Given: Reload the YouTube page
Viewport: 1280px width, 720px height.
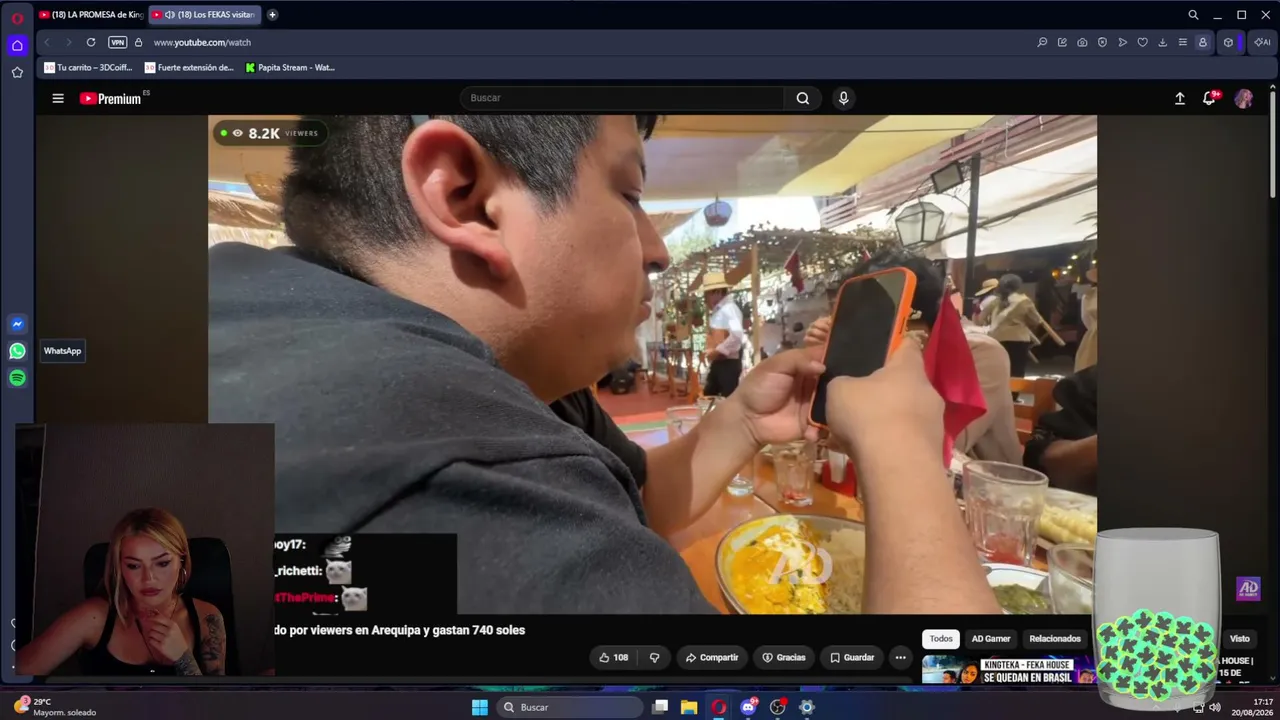Looking at the screenshot, I should click(x=91, y=42).
